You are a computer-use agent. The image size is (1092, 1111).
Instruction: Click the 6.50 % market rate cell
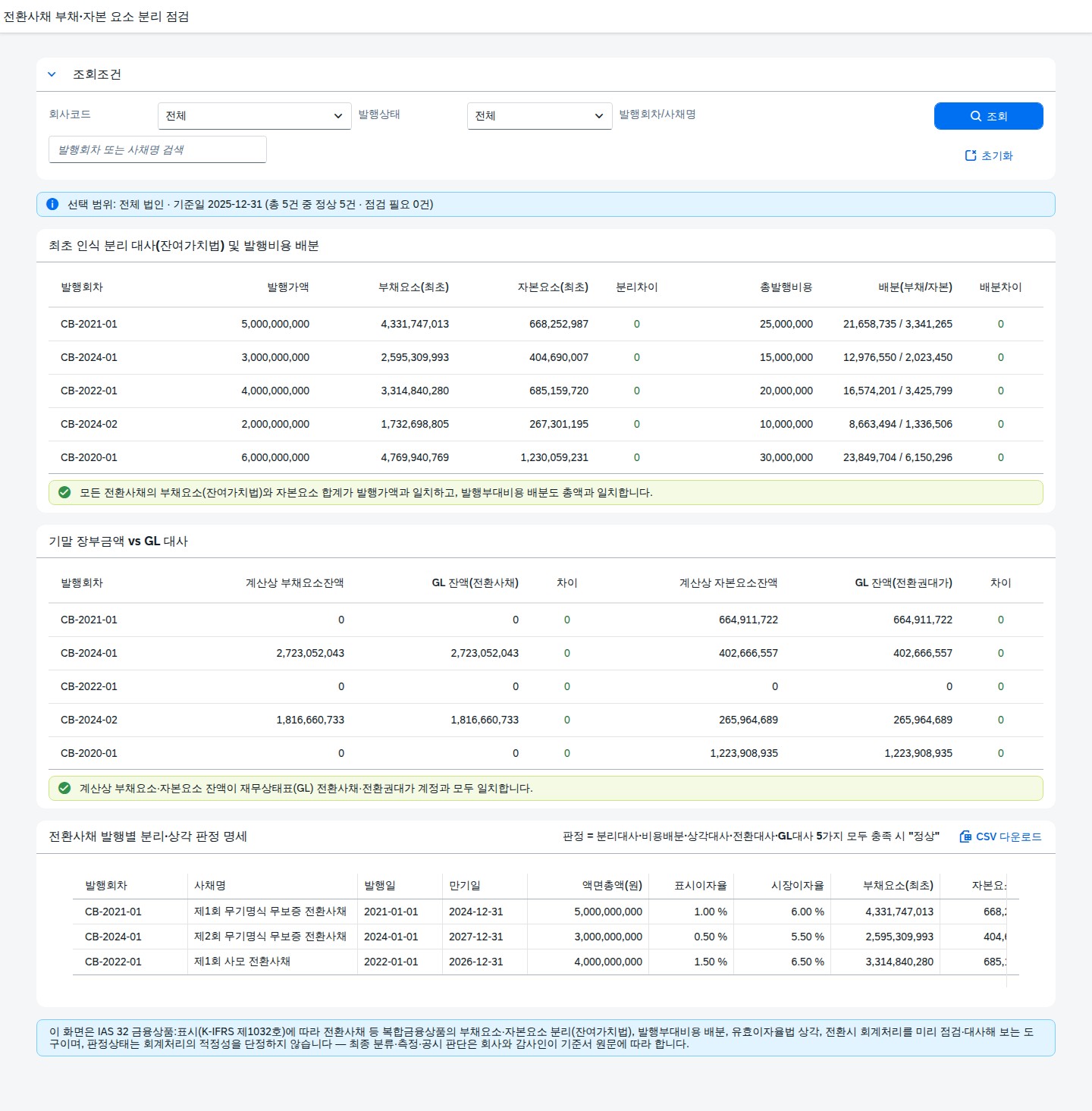[x=808, y=962]
